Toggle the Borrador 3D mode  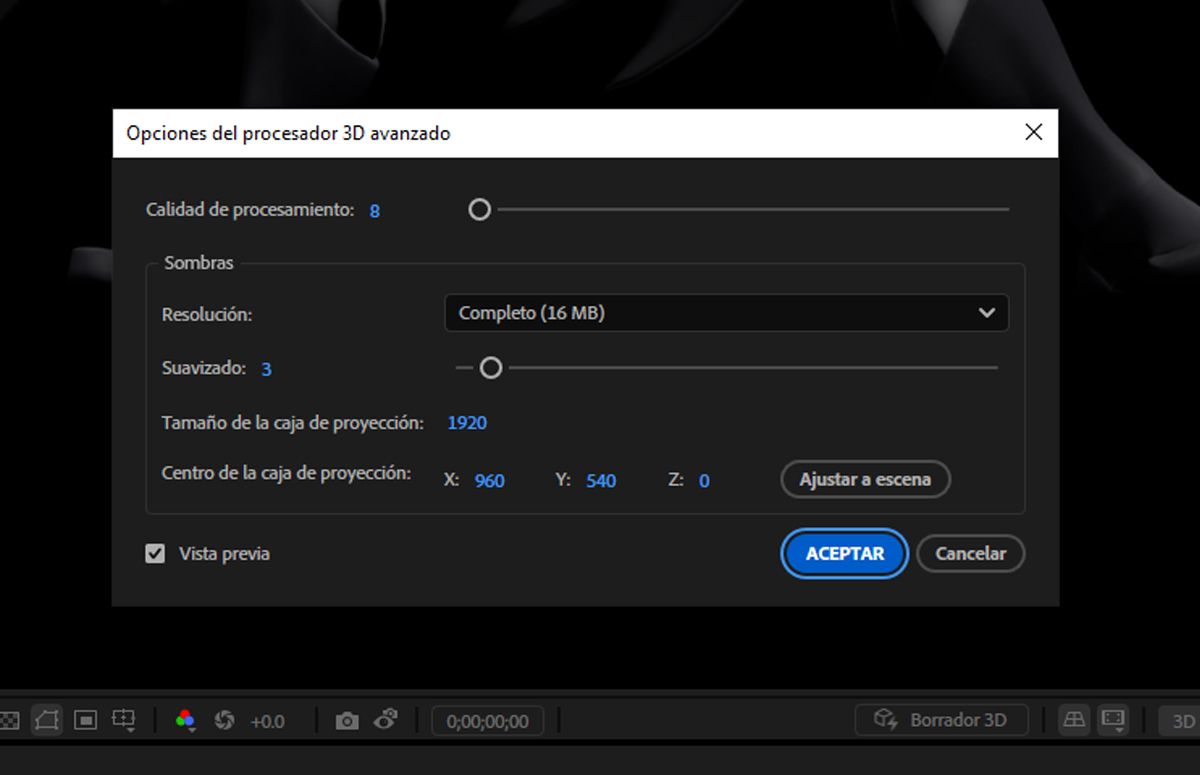pos(940,719)
